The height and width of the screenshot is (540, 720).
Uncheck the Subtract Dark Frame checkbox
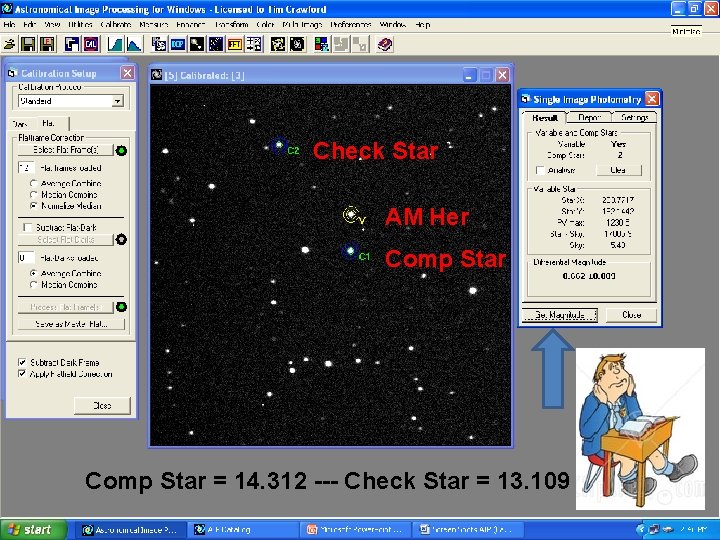click(x=22, y=362)
